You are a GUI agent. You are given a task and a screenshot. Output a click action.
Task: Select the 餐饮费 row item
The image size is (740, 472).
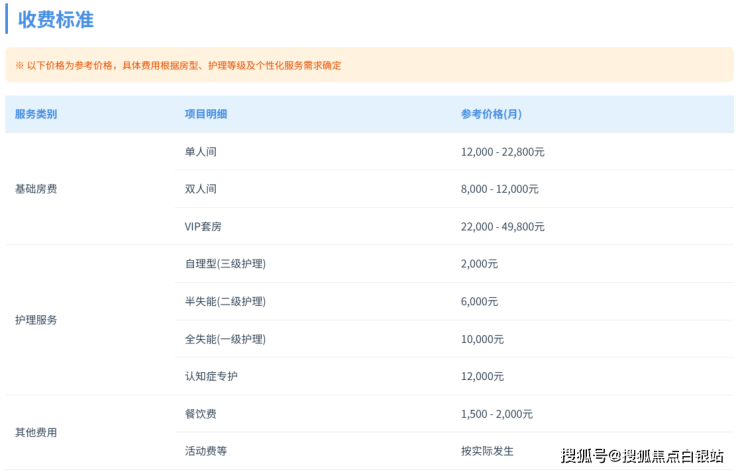point(201,414)
